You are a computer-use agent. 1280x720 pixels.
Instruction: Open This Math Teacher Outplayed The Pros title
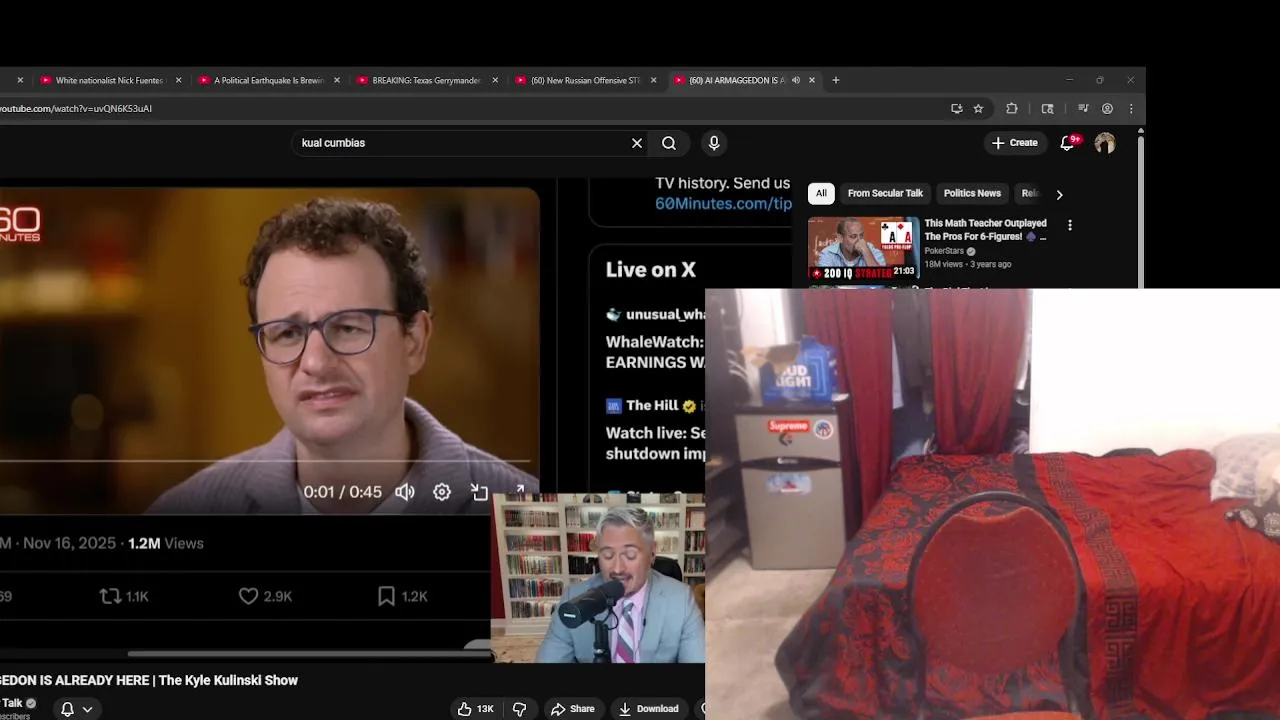coord(985,230)
